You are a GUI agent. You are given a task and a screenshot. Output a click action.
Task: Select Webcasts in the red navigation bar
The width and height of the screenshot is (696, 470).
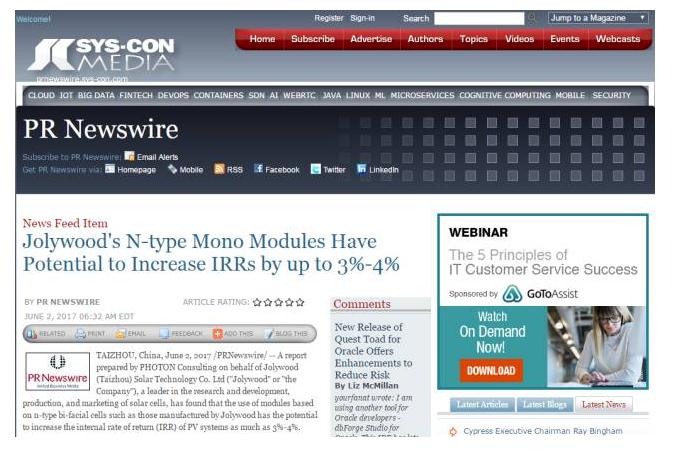coord(617,39)
